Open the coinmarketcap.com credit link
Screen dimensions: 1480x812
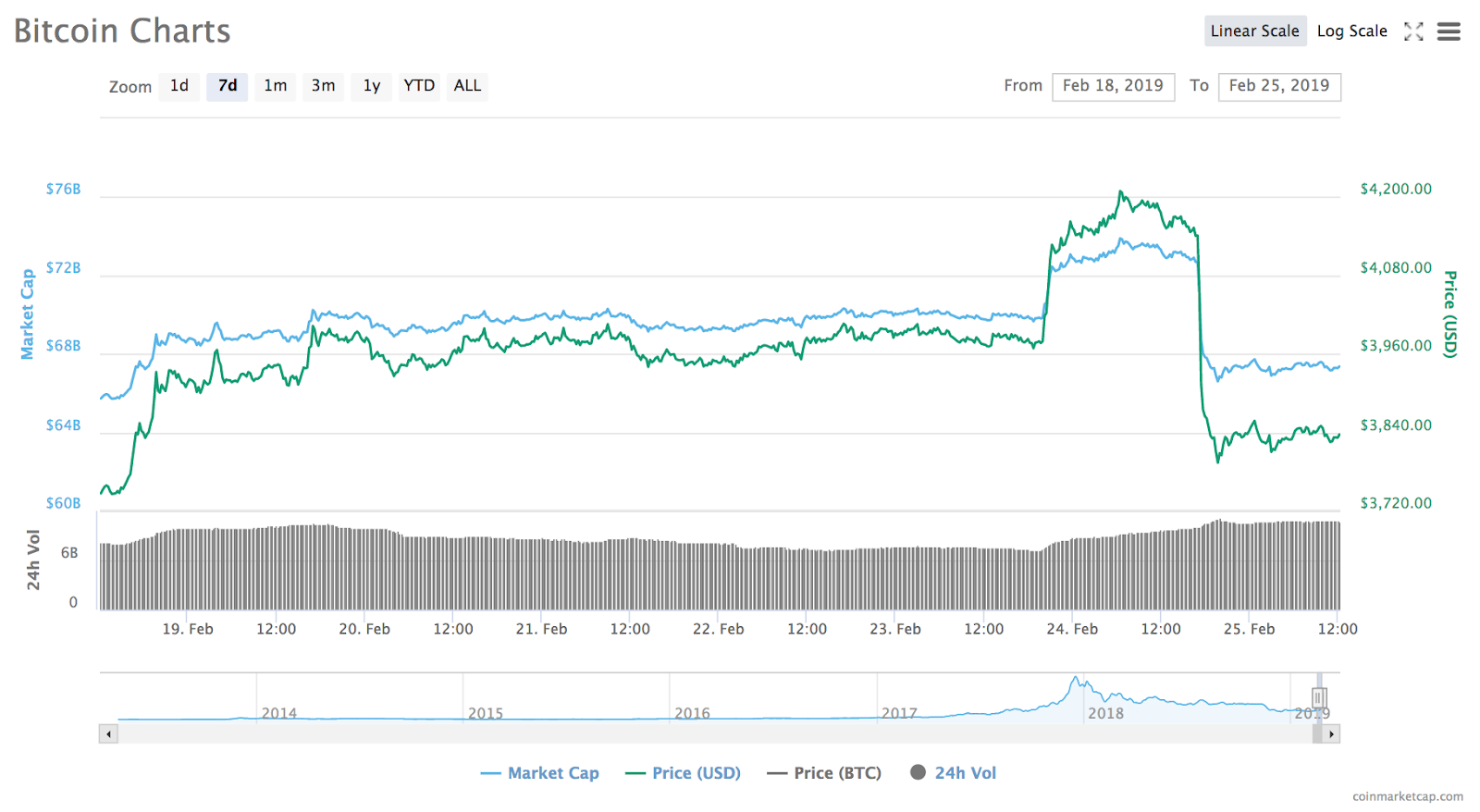[x=1408, y=796]
